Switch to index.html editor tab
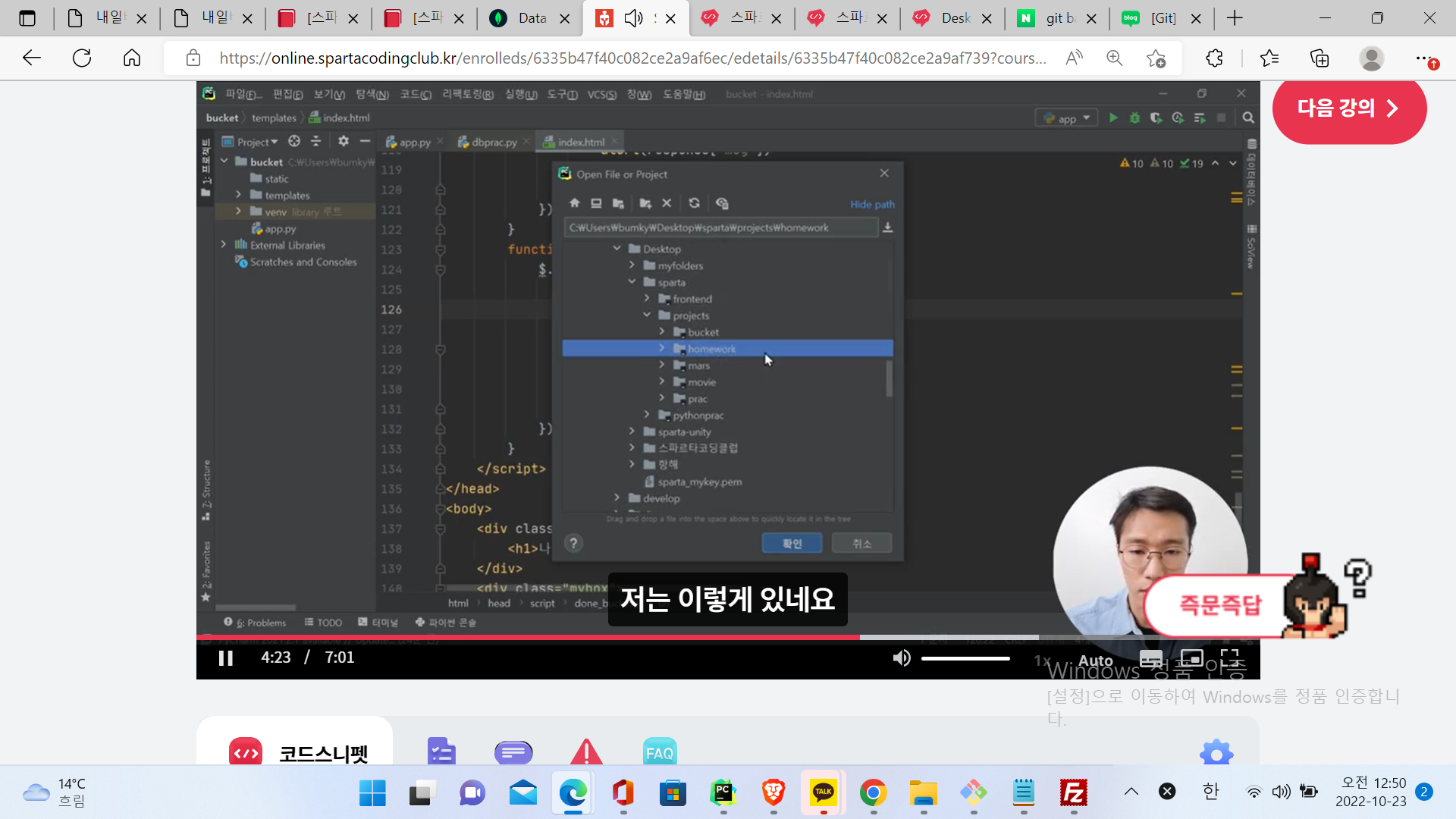The width and height of the screenshot is (1456, 819). click(x=580, y=142)
